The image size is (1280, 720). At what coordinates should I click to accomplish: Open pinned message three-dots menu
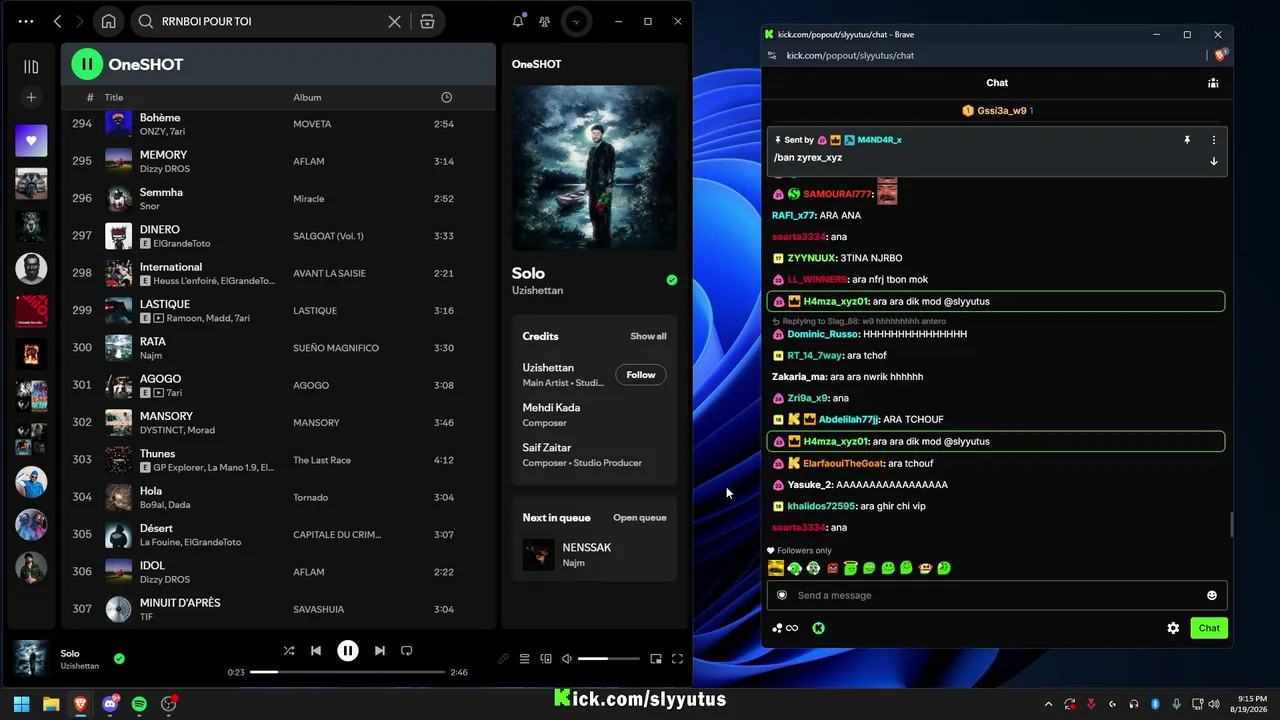1214,140
